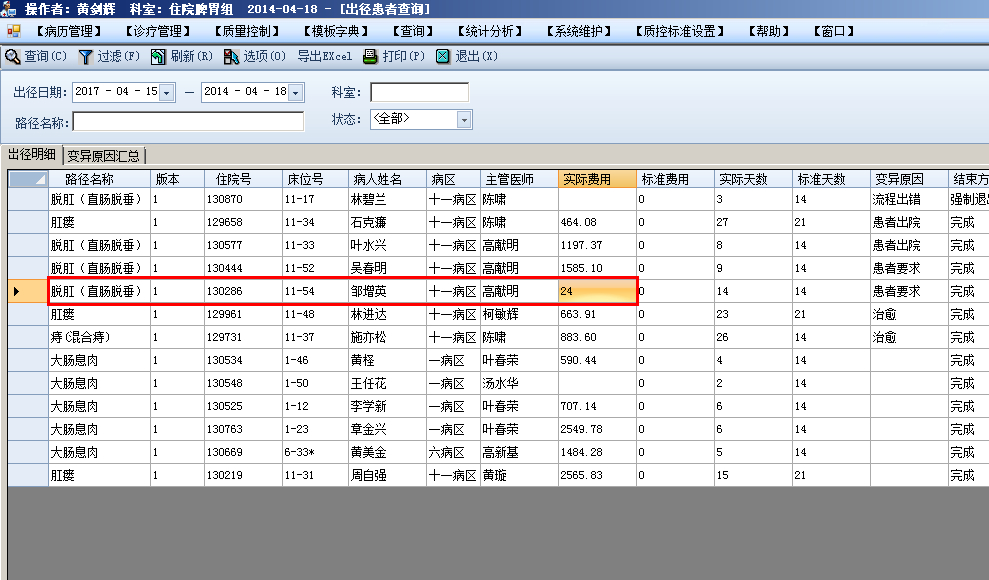Click the grid select-all corner cell
The image size is (989, 580).
(28, 179)
